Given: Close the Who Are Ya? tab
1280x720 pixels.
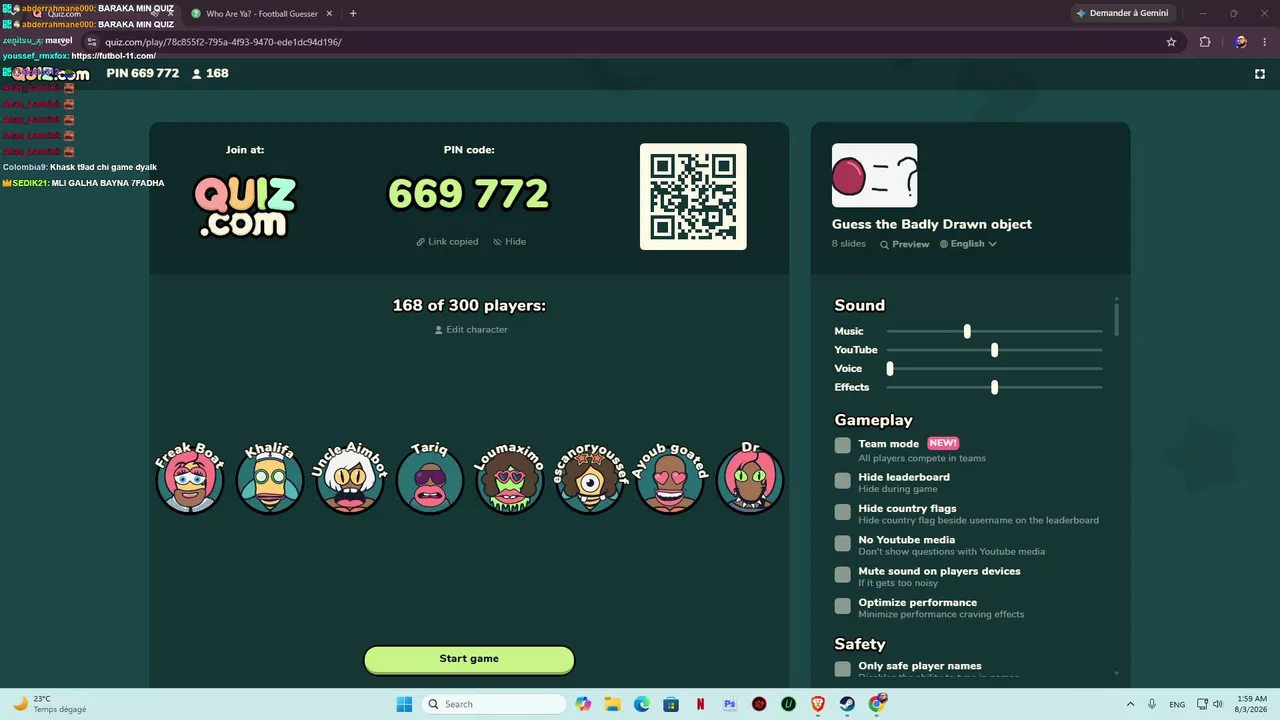Looking at the screenshot, I should 329,14.
